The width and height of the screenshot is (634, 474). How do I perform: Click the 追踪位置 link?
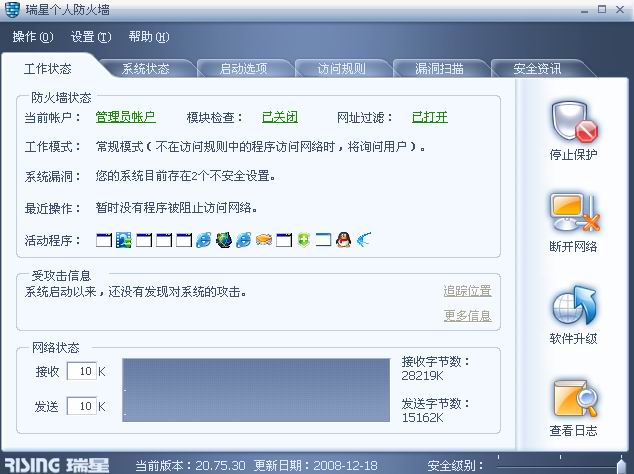[467, 291]
